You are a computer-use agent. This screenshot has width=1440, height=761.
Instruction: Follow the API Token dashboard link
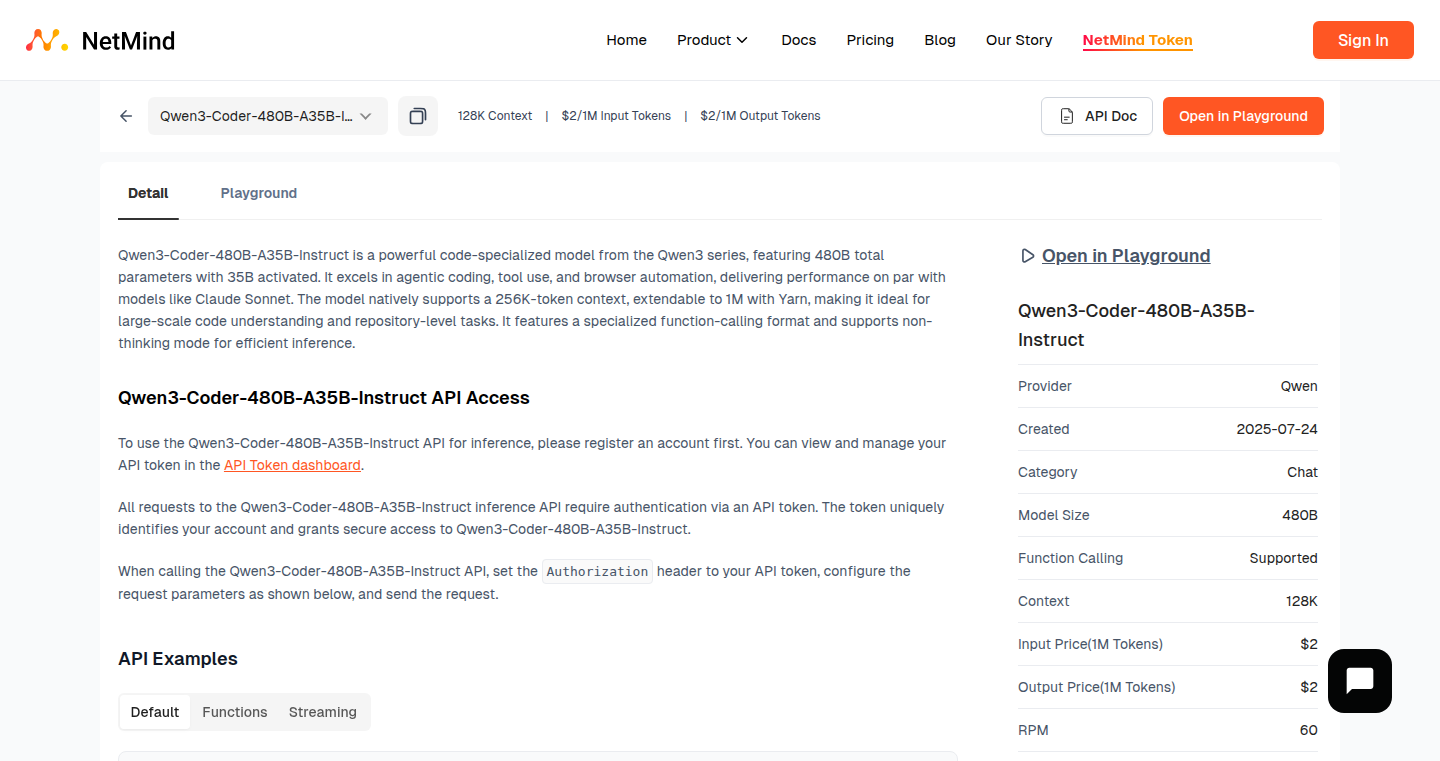coord(292,465)
